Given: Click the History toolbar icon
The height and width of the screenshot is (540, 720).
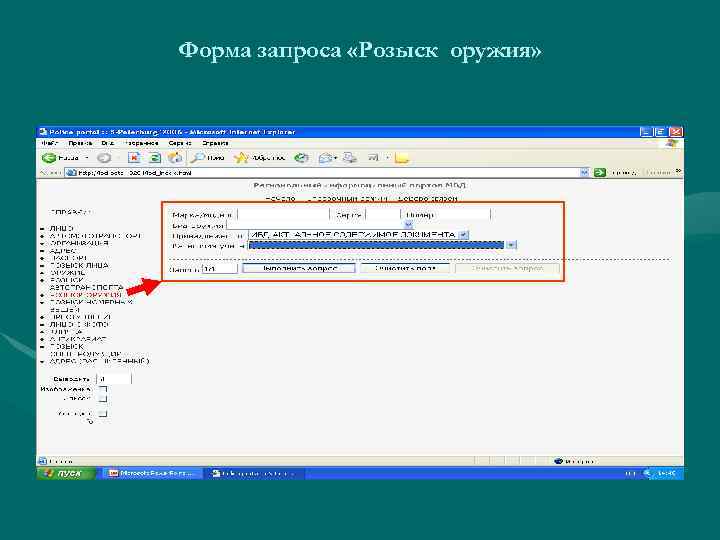Looking at the screenshot, I should pyautogui.click(x=301, y=158).
